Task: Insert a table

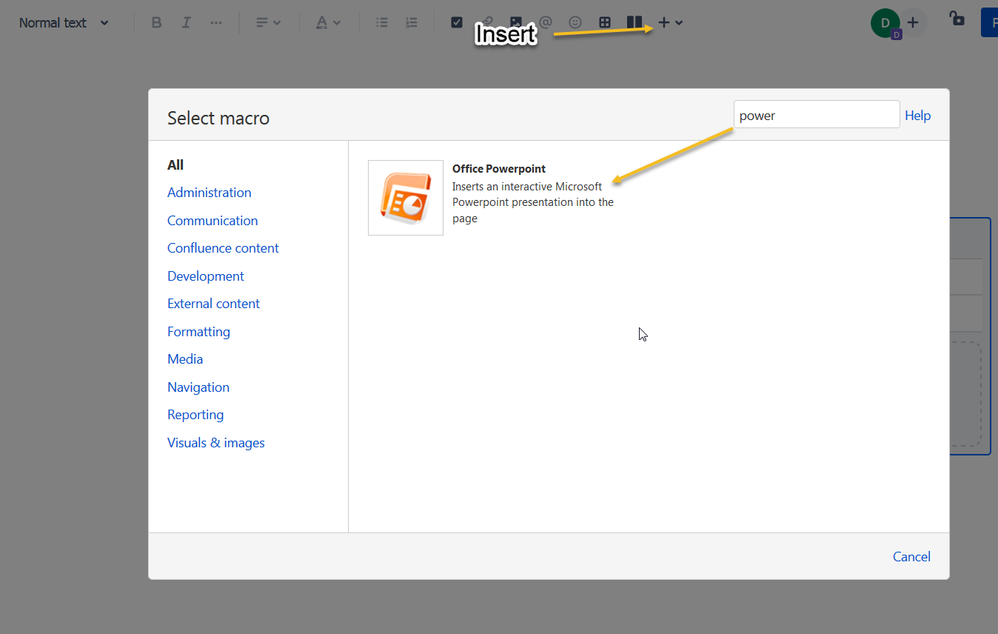Action: point(605,22)
